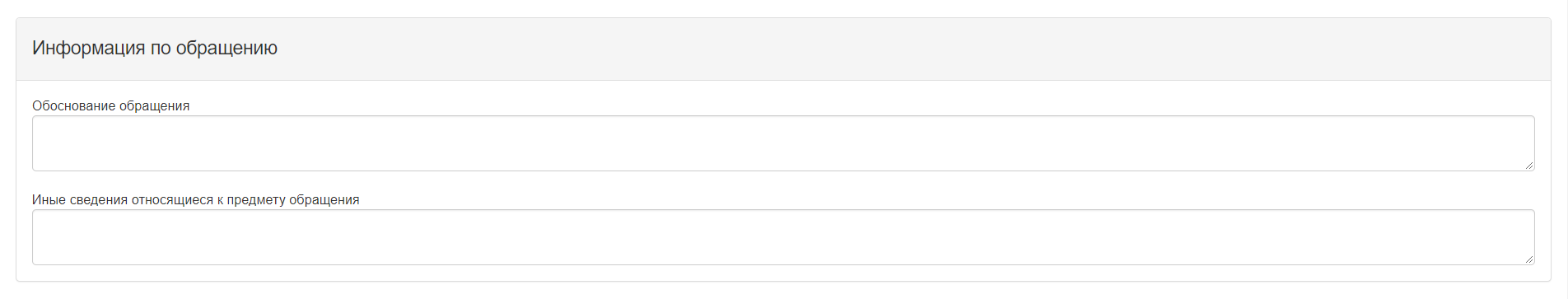
Task: Click center of 'Иные сведения' text area
Action: (783, 237)
